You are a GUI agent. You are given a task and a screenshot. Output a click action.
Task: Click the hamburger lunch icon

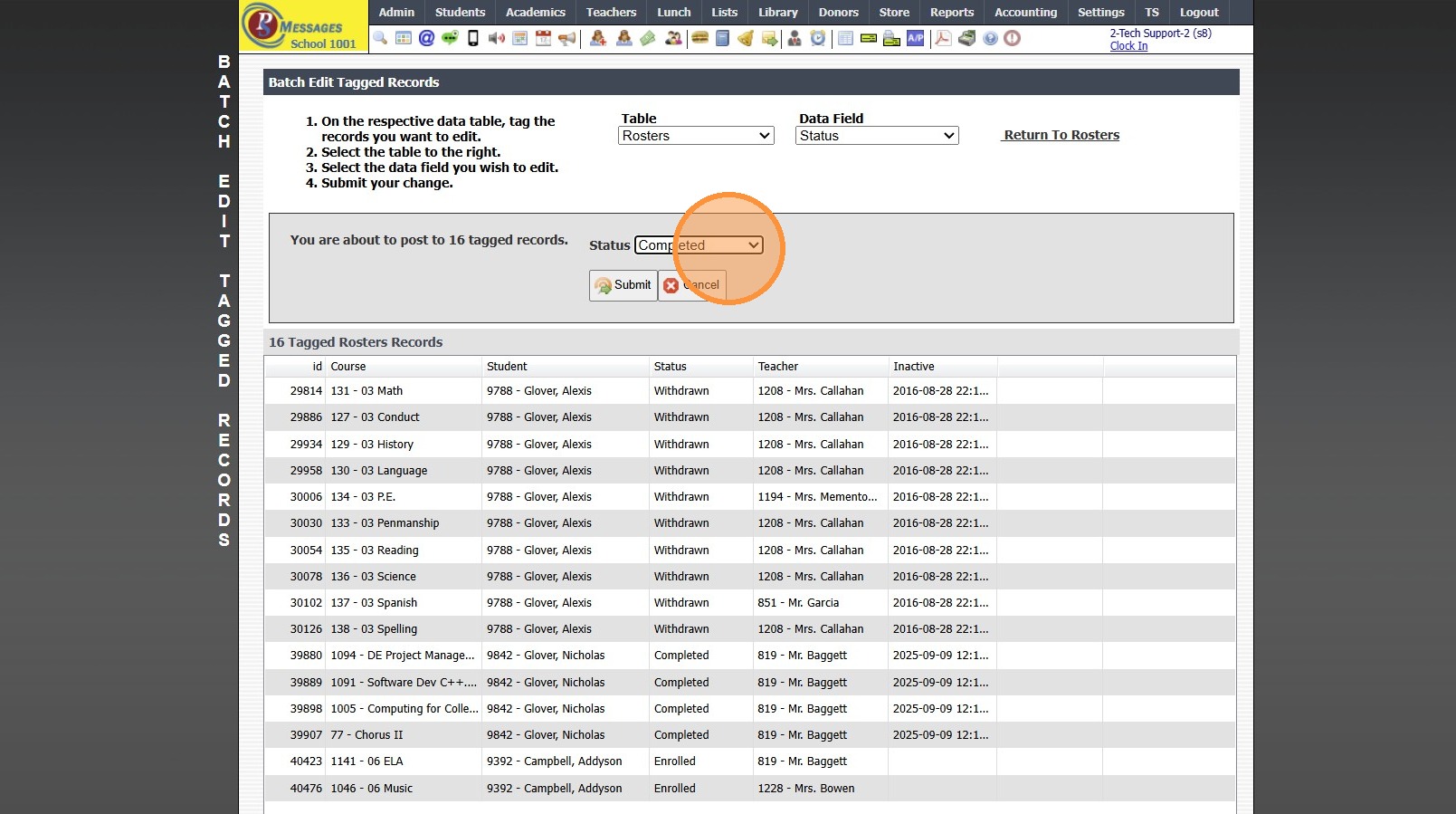(699, 38)
